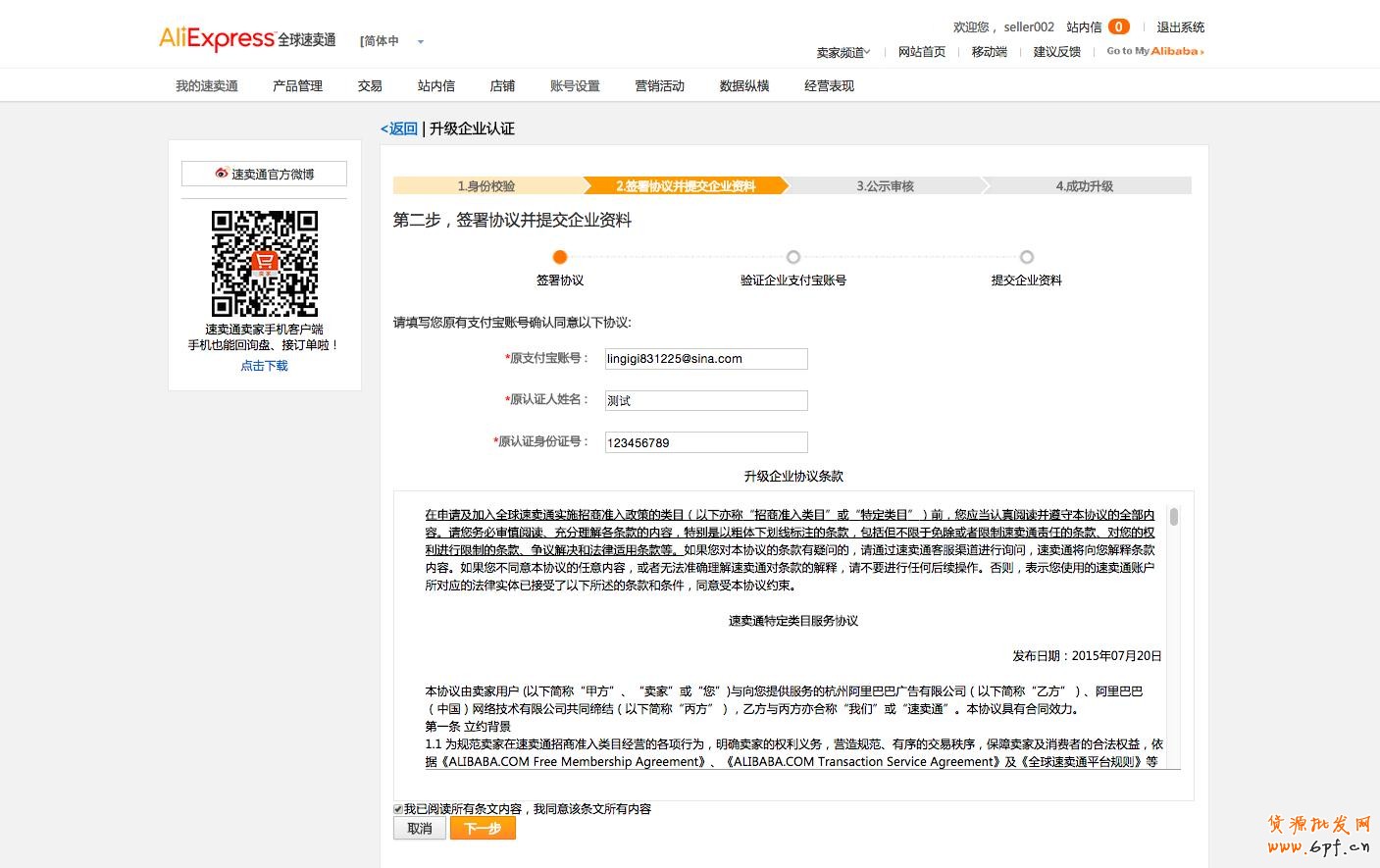
Task: Click the 取消 button
Action: coord(420,829)
